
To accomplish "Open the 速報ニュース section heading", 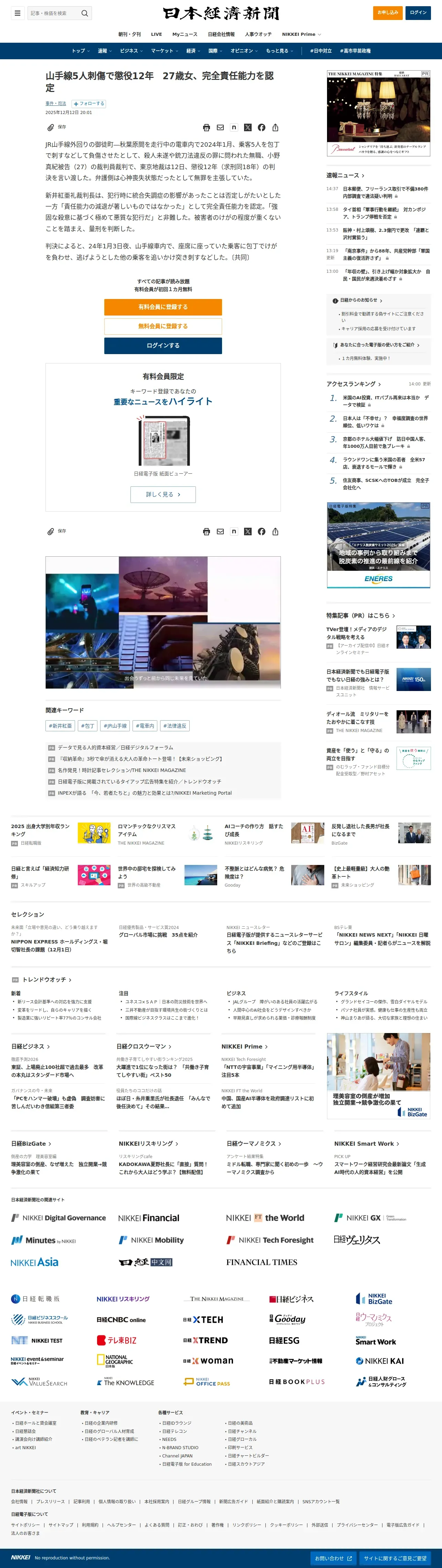I will click(345, 175).
